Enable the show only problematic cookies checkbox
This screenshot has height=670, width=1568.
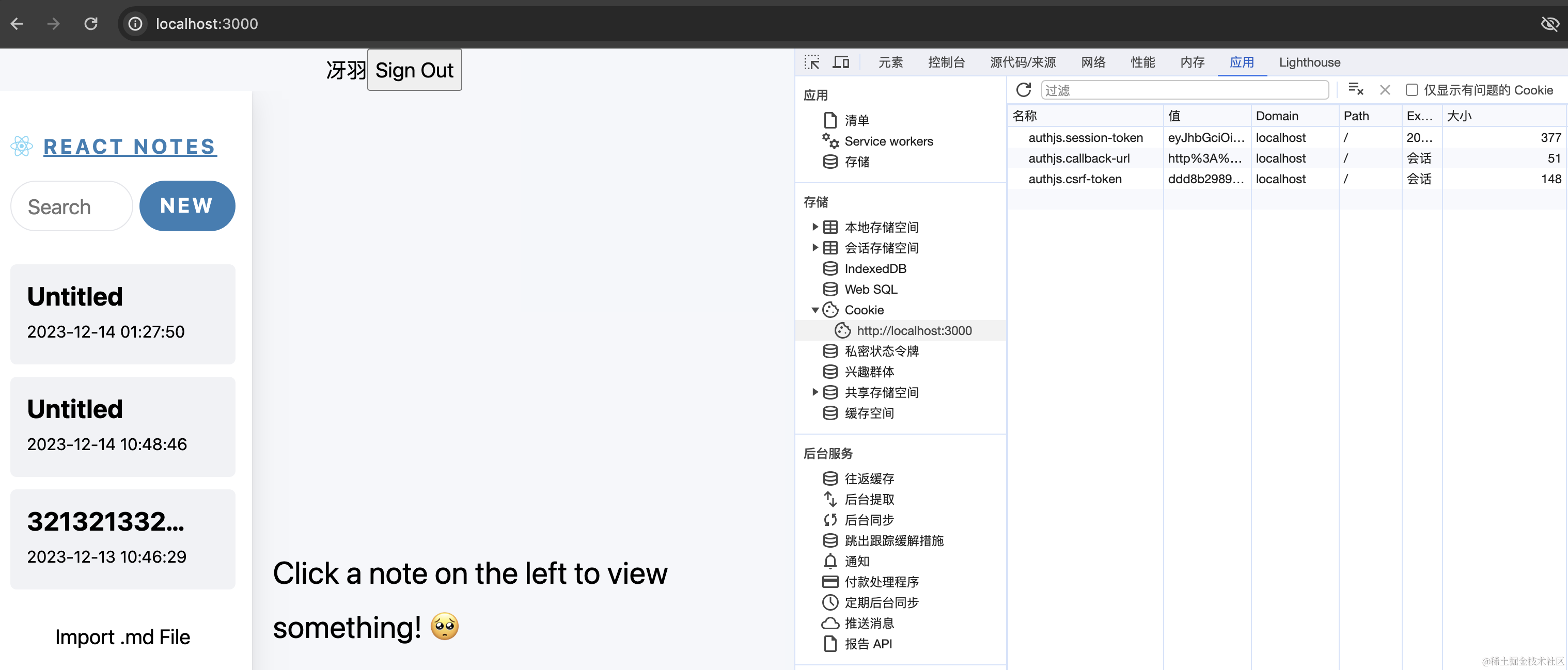click(1412, 90)
